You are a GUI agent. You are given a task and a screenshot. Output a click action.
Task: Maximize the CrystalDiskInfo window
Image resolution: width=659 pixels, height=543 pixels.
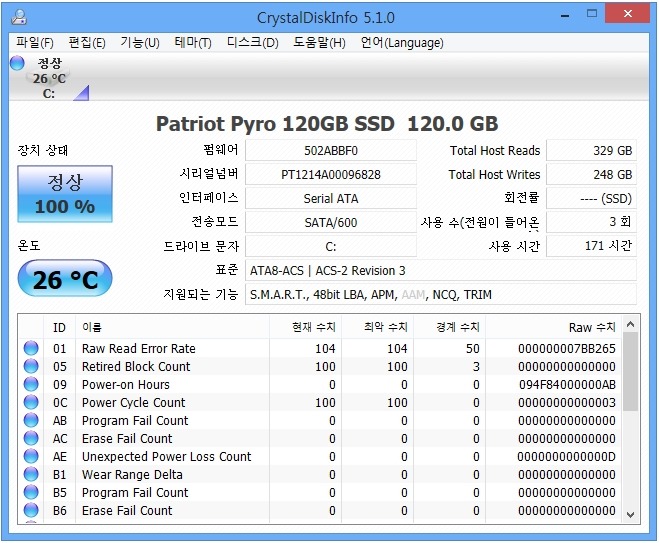[592, 14]
